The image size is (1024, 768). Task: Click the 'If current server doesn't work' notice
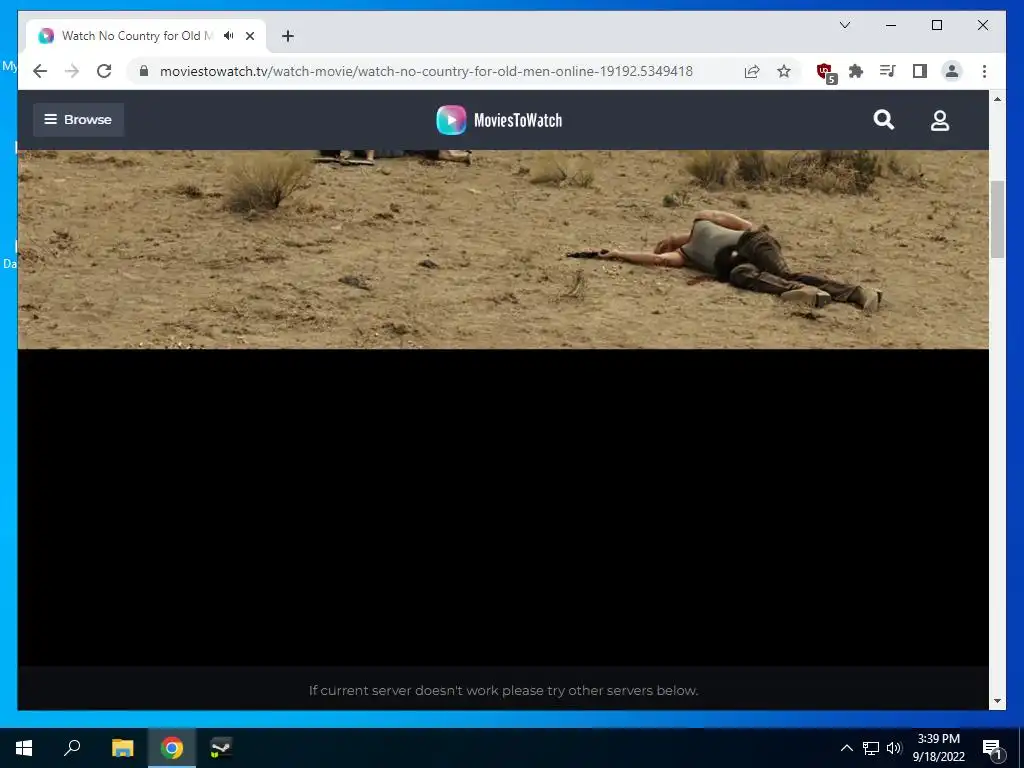click(504, 690)
